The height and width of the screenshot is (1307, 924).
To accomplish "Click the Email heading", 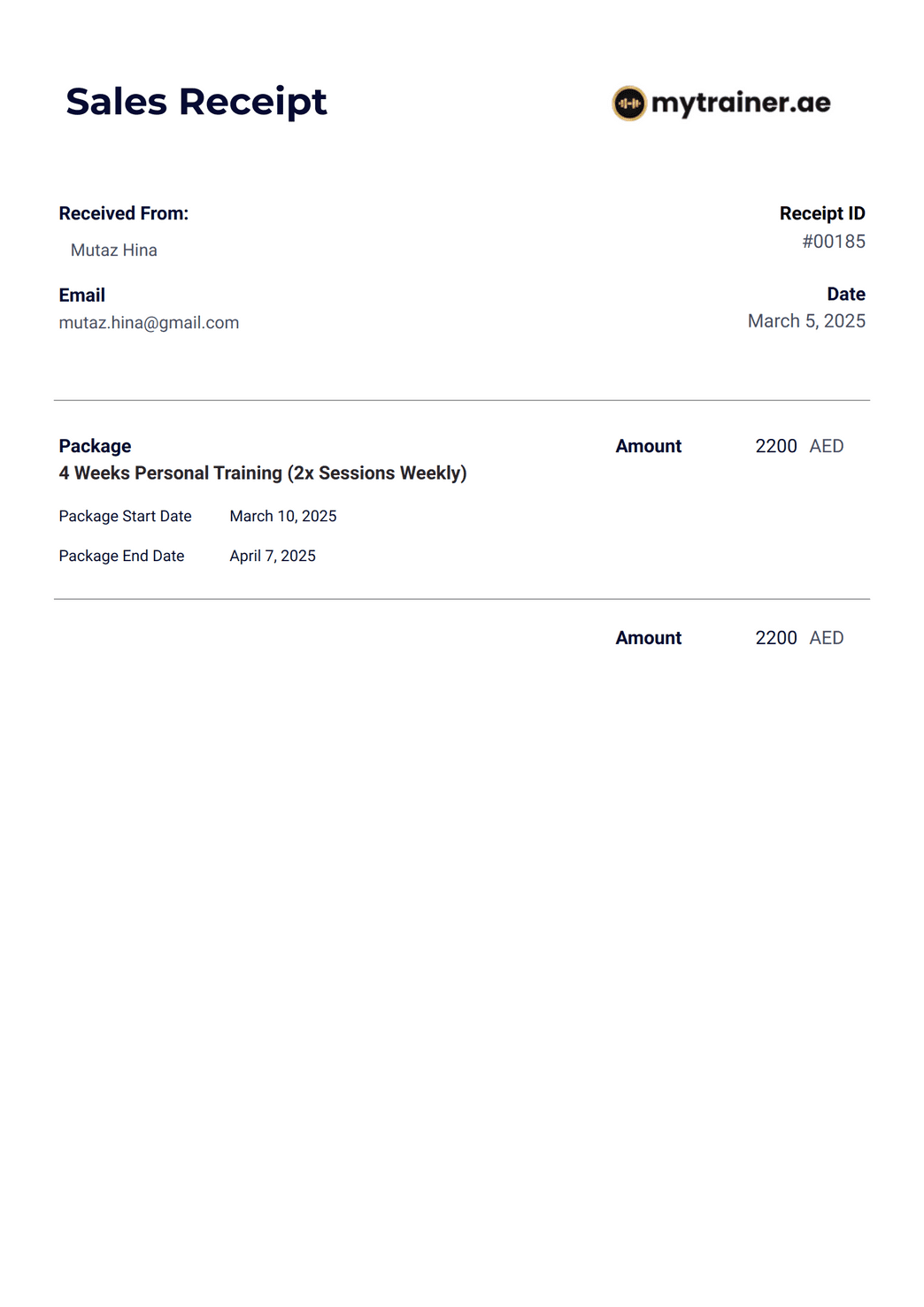I will [x=81, y=296].
